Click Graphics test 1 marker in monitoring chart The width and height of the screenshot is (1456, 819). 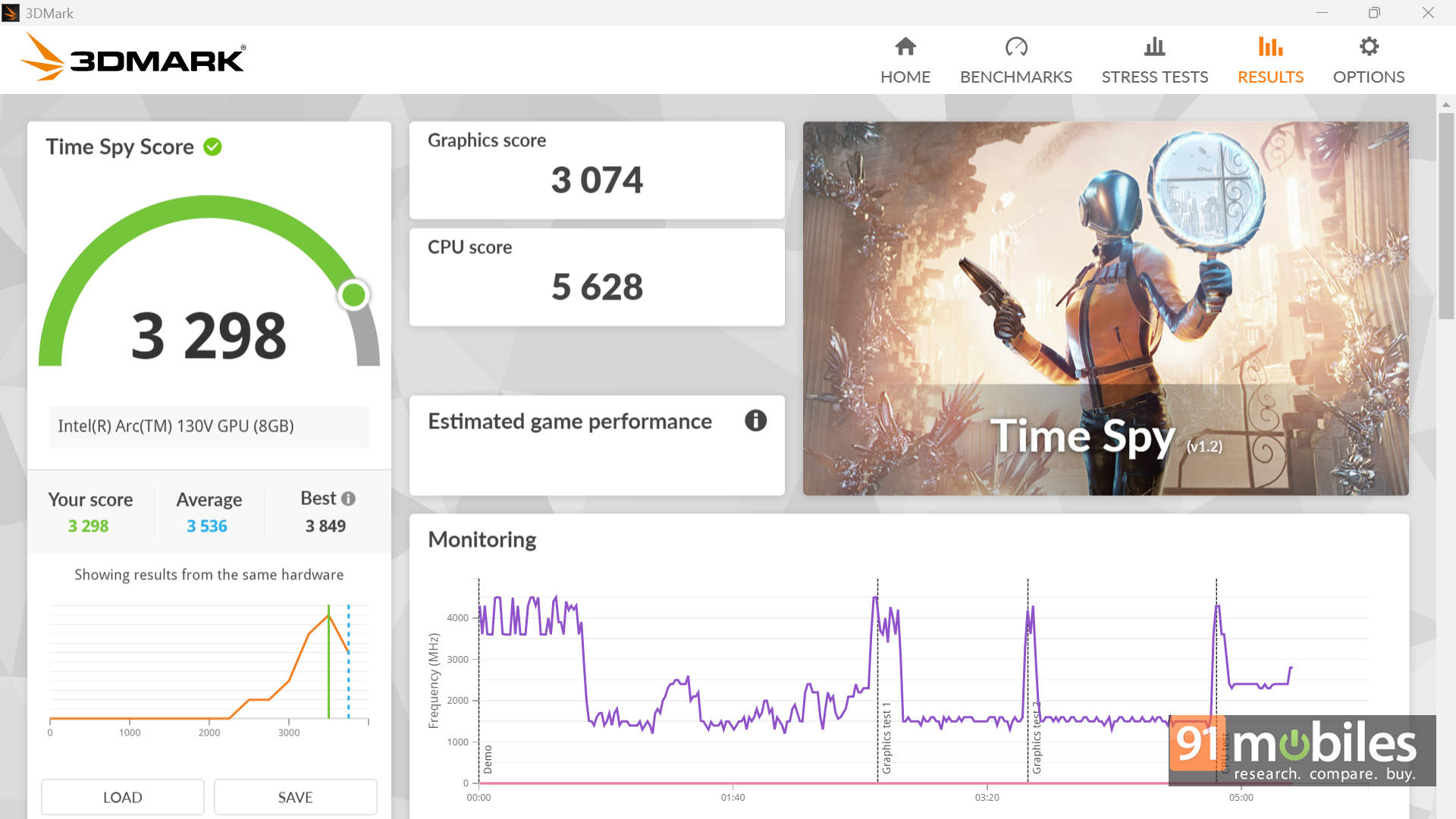click(x=886, y=737)
